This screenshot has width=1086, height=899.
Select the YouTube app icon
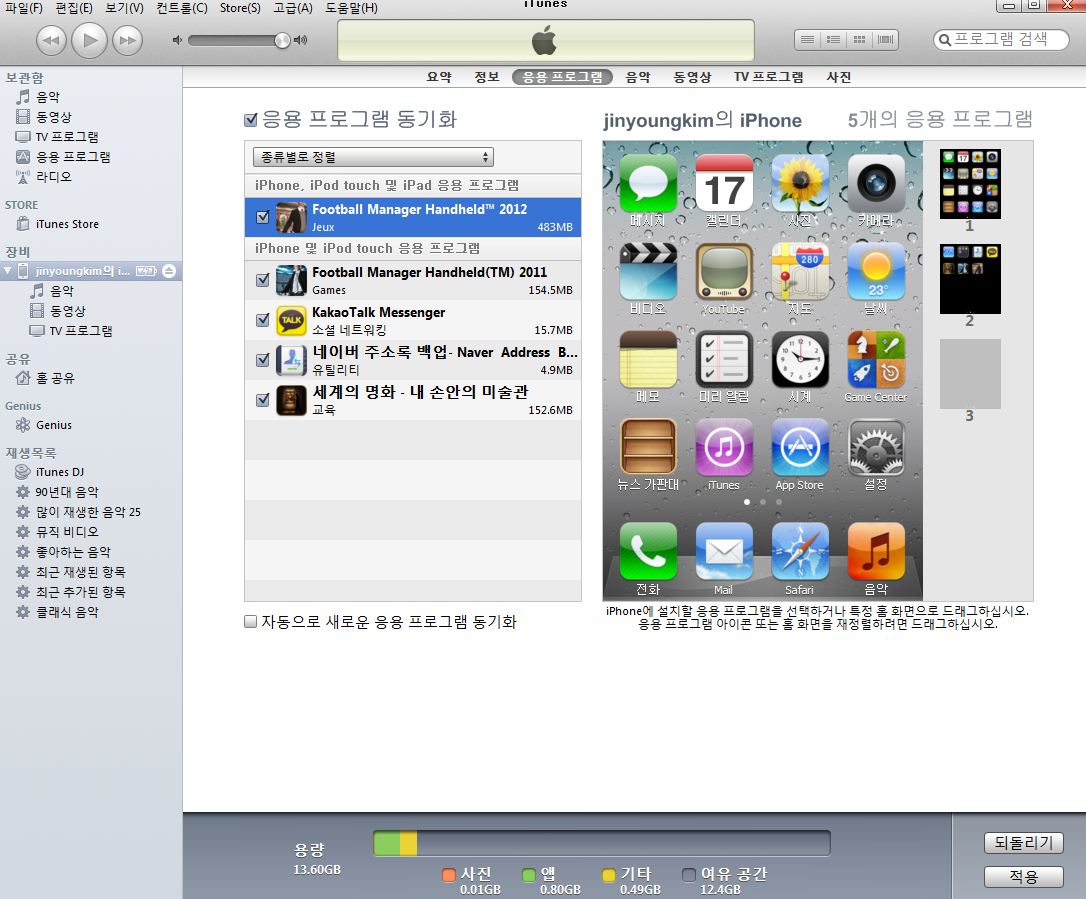[724, 271]
